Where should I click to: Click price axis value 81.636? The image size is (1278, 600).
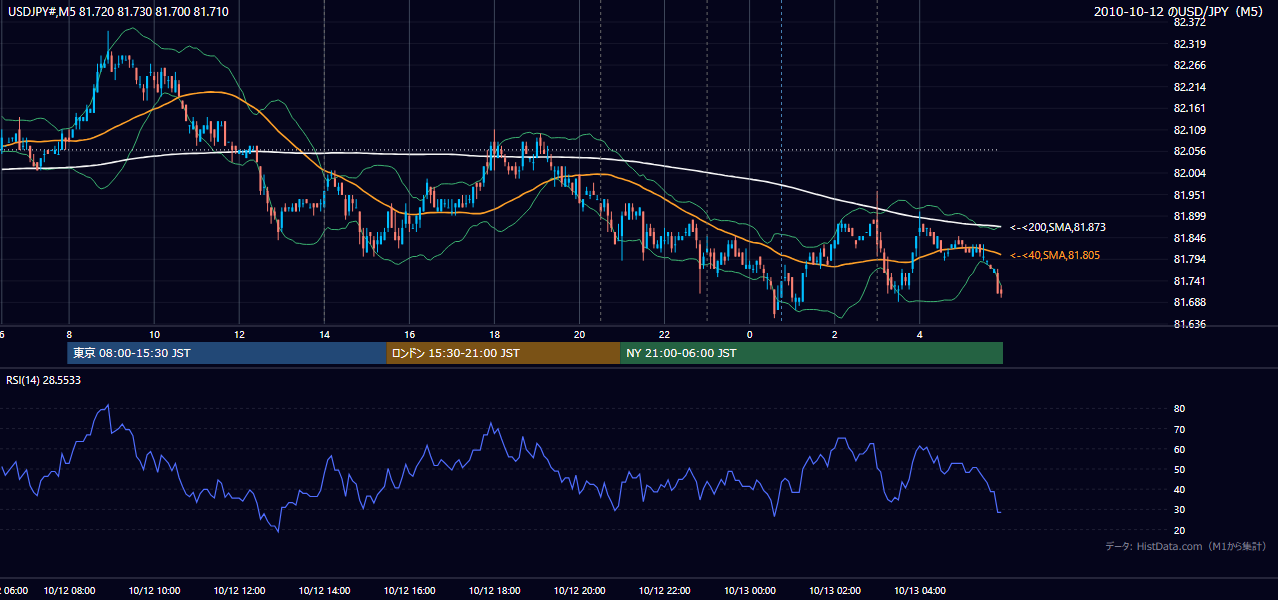1189,324
